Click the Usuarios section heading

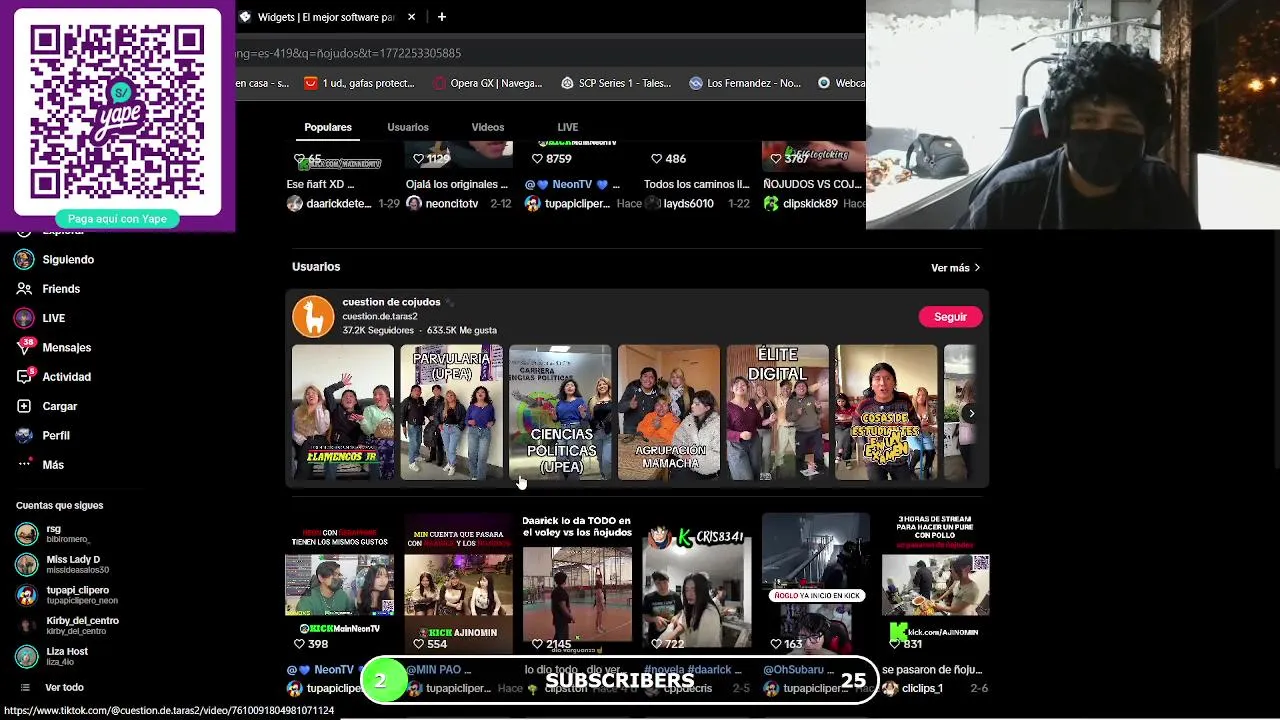point(316,267)
